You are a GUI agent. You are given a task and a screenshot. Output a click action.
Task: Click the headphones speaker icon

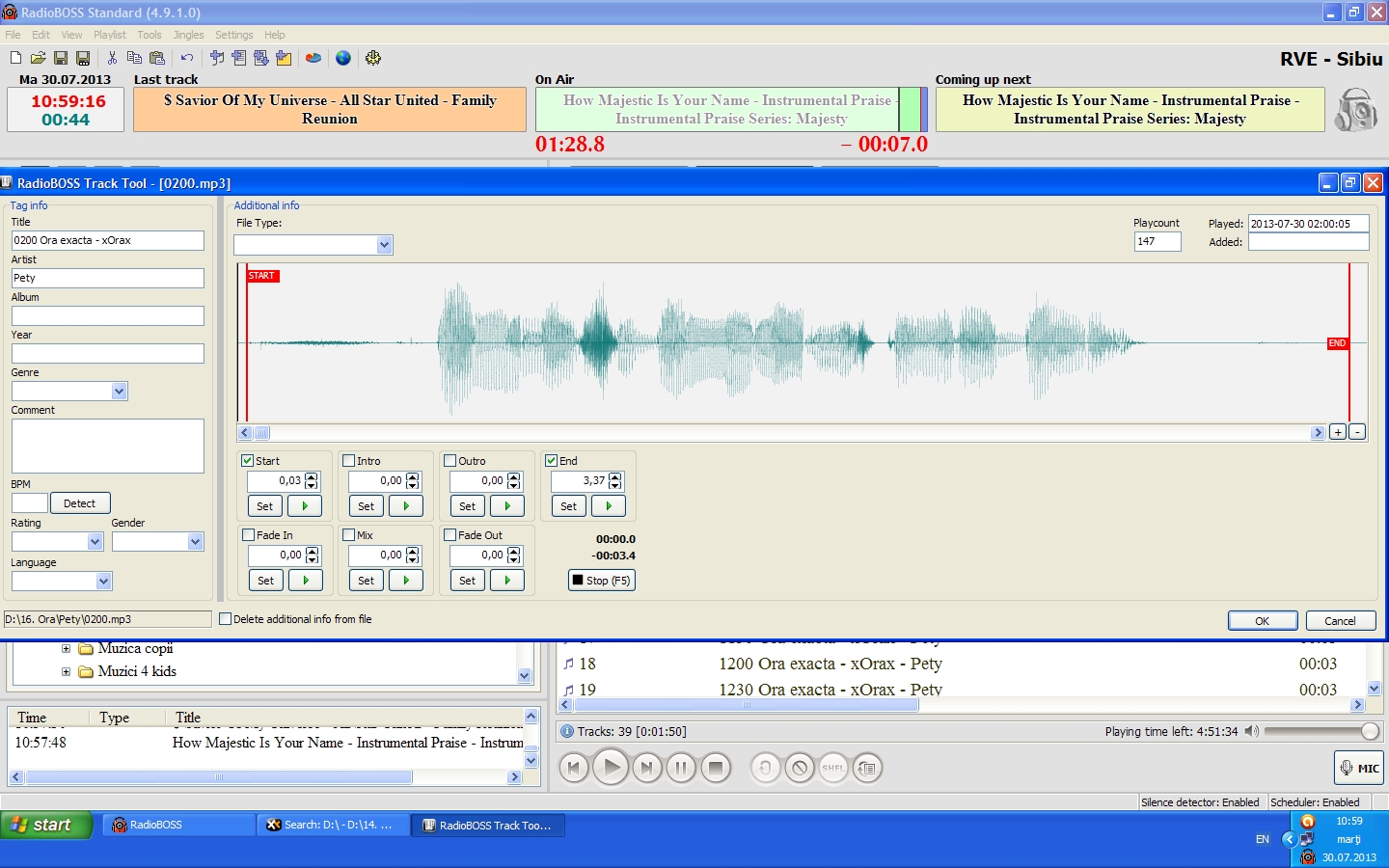click(x=1355, y=110)
